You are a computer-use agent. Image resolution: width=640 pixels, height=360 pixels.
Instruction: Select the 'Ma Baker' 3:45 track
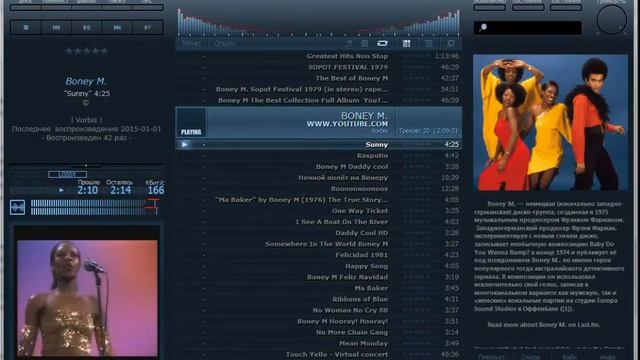coord(319,288)
